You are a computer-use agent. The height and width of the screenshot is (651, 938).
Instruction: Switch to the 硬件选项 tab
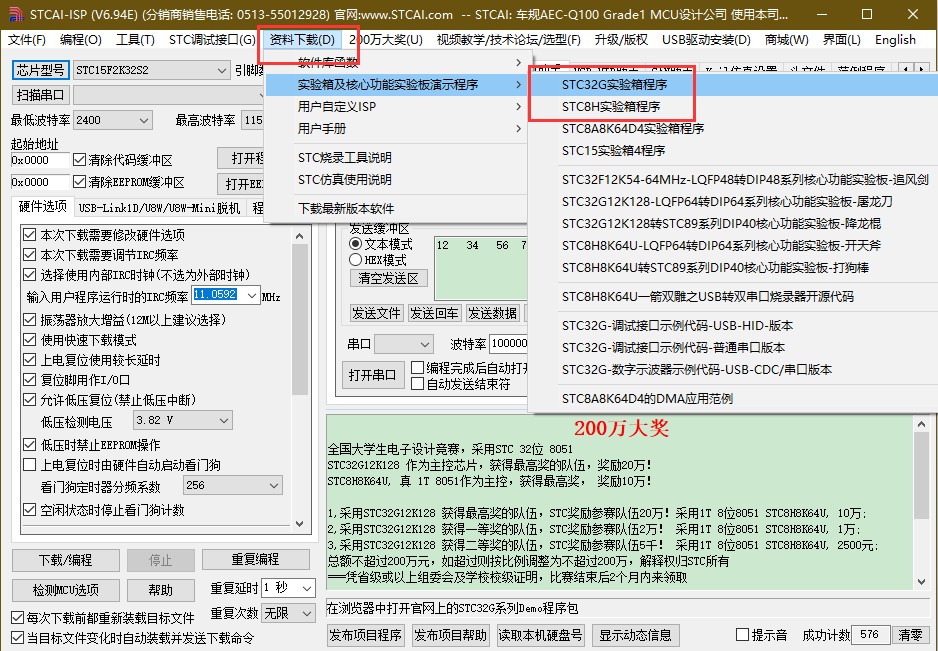pos(42,206)
